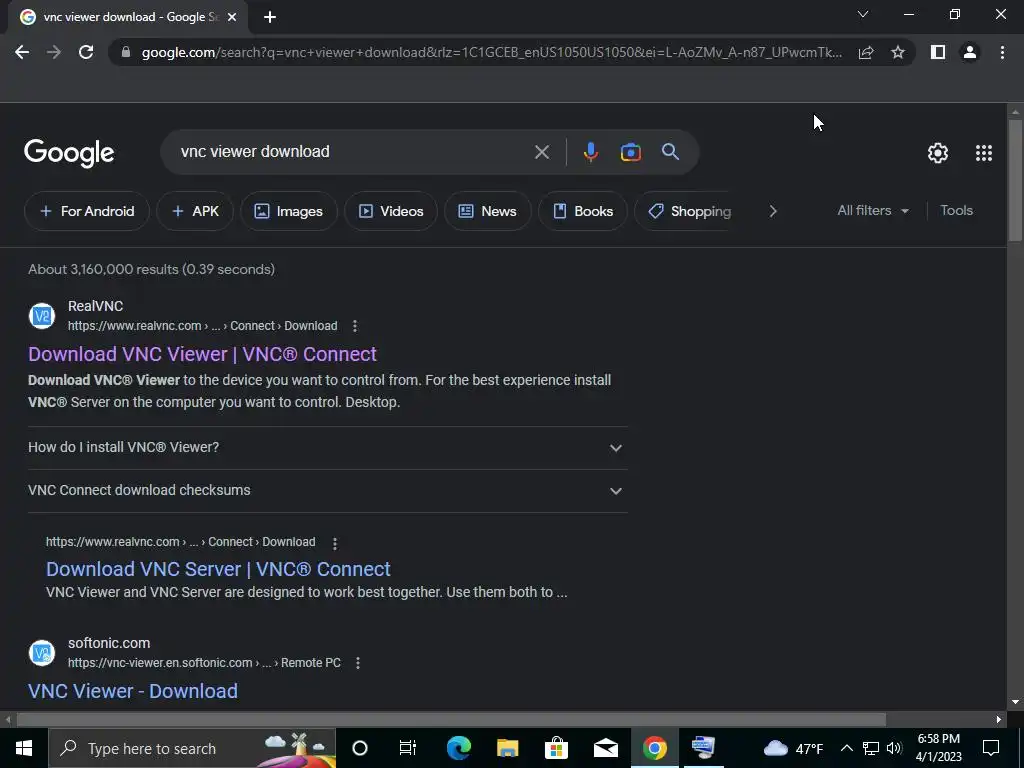The image size is (1024, 768).
Task: Open Microsoft Store from taskbar
Action: tap(556, 748)
